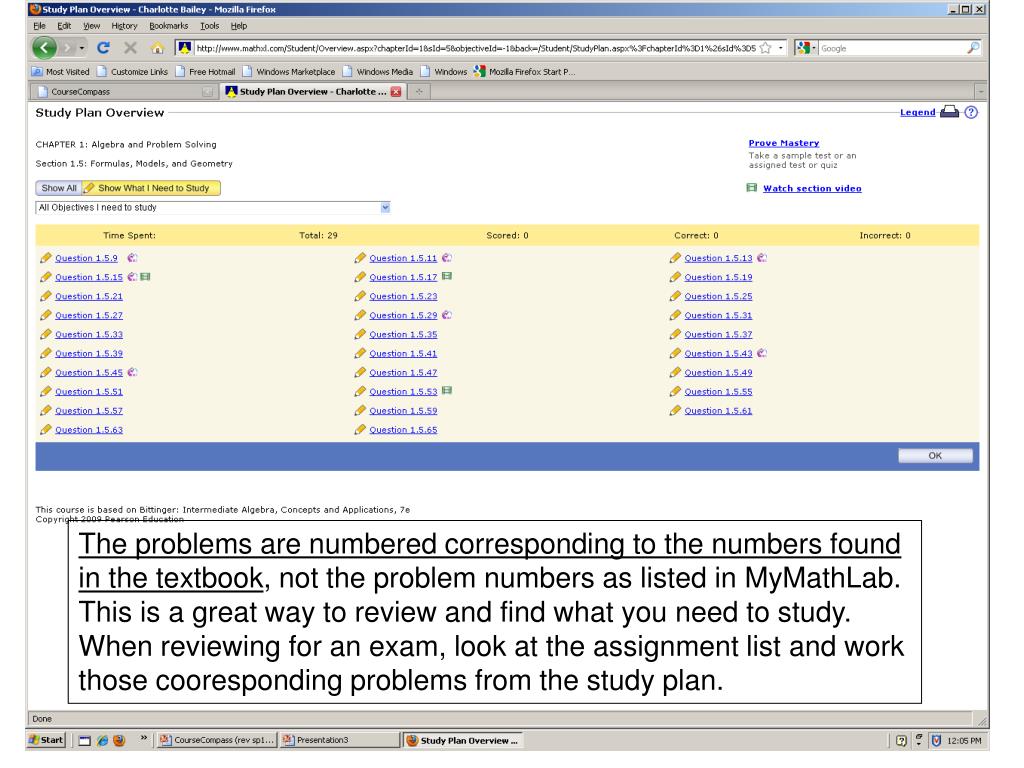
Task: Click the pencil icon beside Question 1.5.9
Action: coord(46,258)
